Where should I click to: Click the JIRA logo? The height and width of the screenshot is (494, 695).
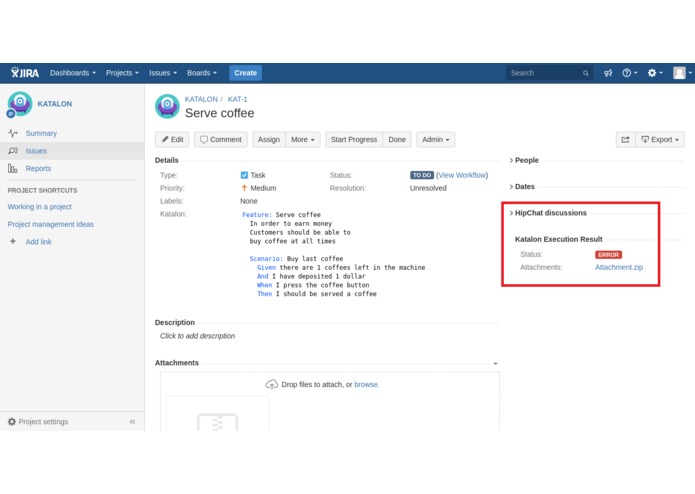tap(25, 73)
